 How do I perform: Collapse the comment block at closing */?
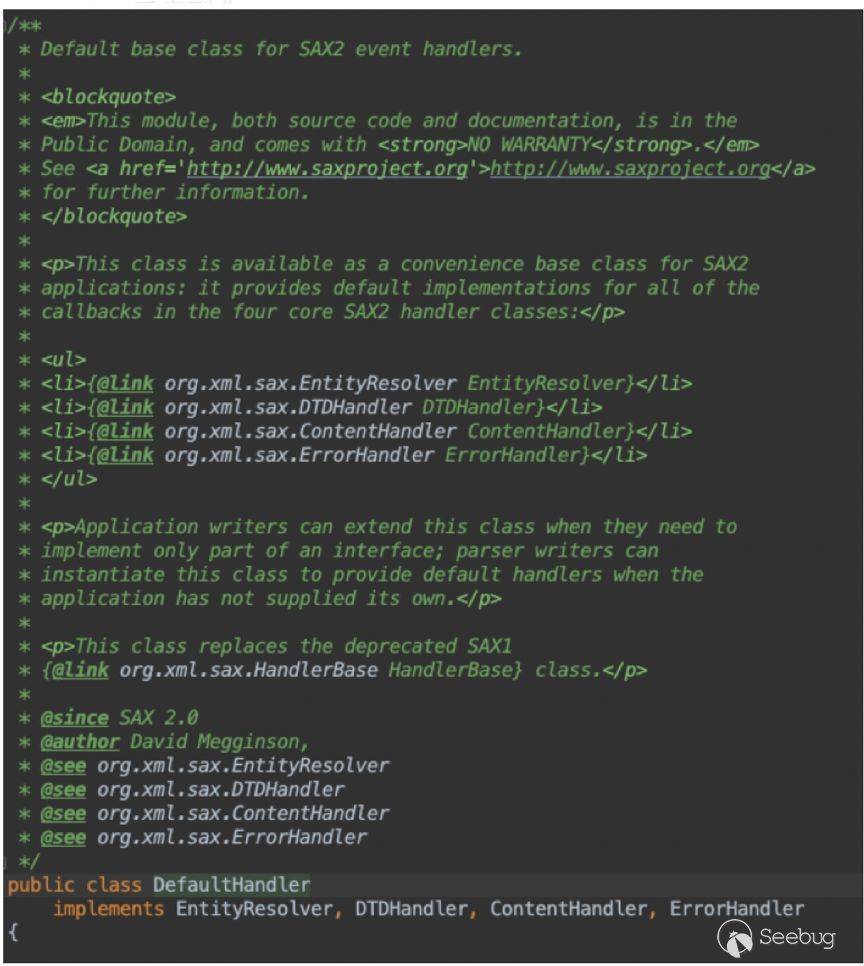[x=5, y=860]
